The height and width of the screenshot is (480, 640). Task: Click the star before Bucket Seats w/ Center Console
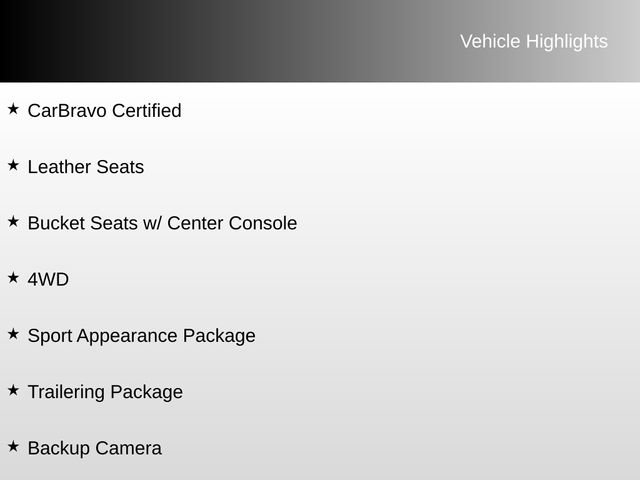[13, 220]
